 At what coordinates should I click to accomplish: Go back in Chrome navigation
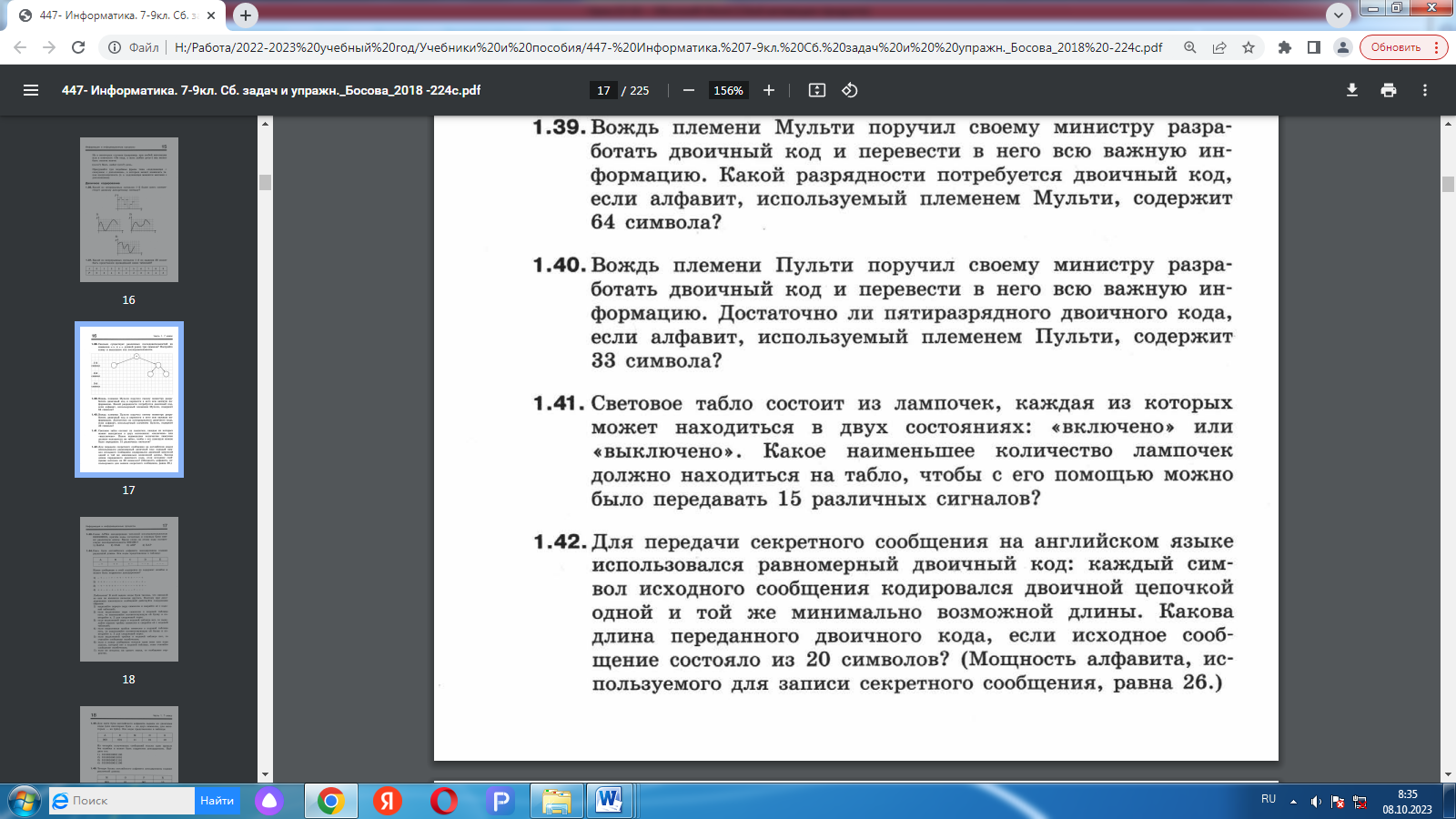coord(20,47)
